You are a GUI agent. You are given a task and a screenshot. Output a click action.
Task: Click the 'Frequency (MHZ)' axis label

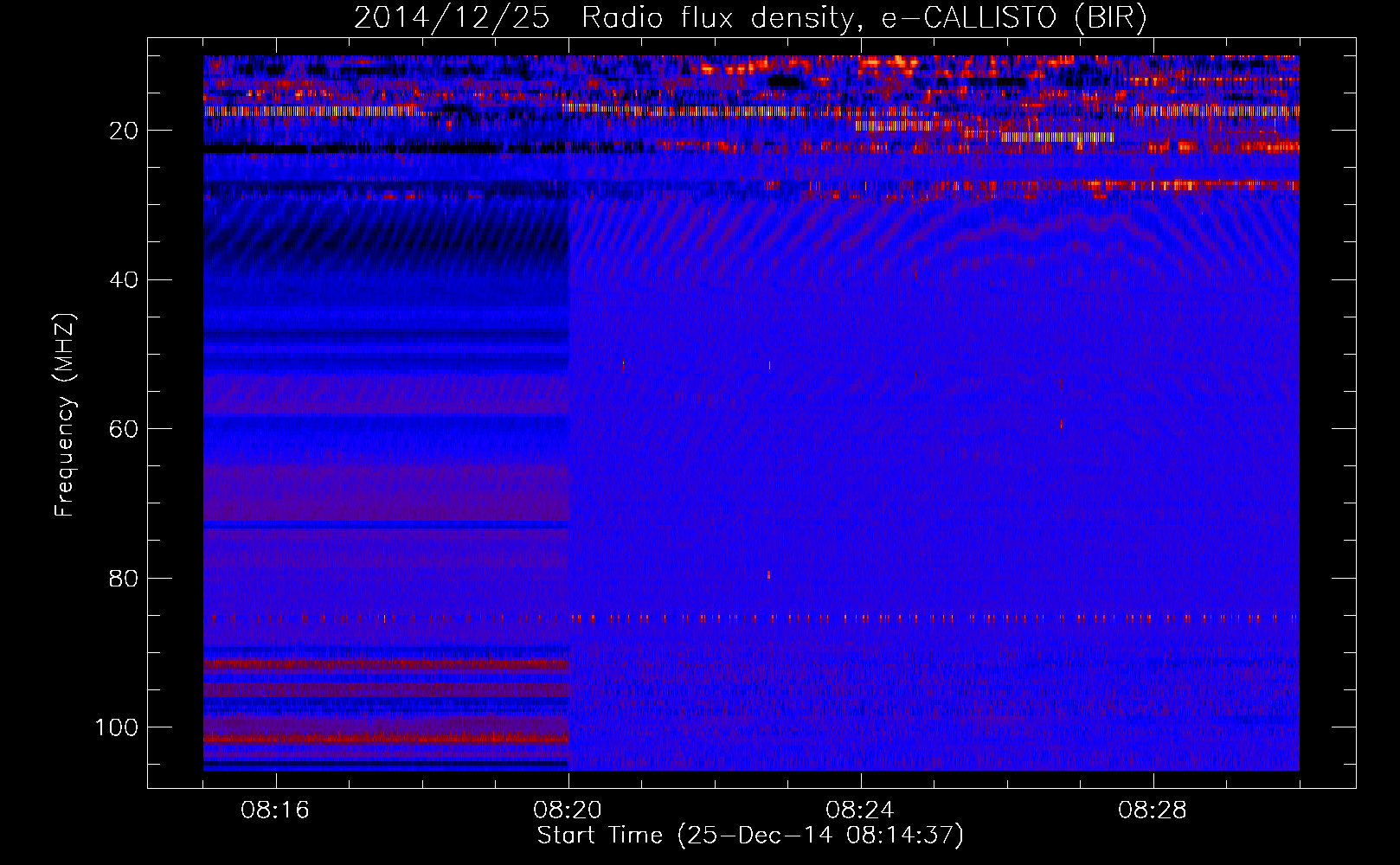click(65, 415)
